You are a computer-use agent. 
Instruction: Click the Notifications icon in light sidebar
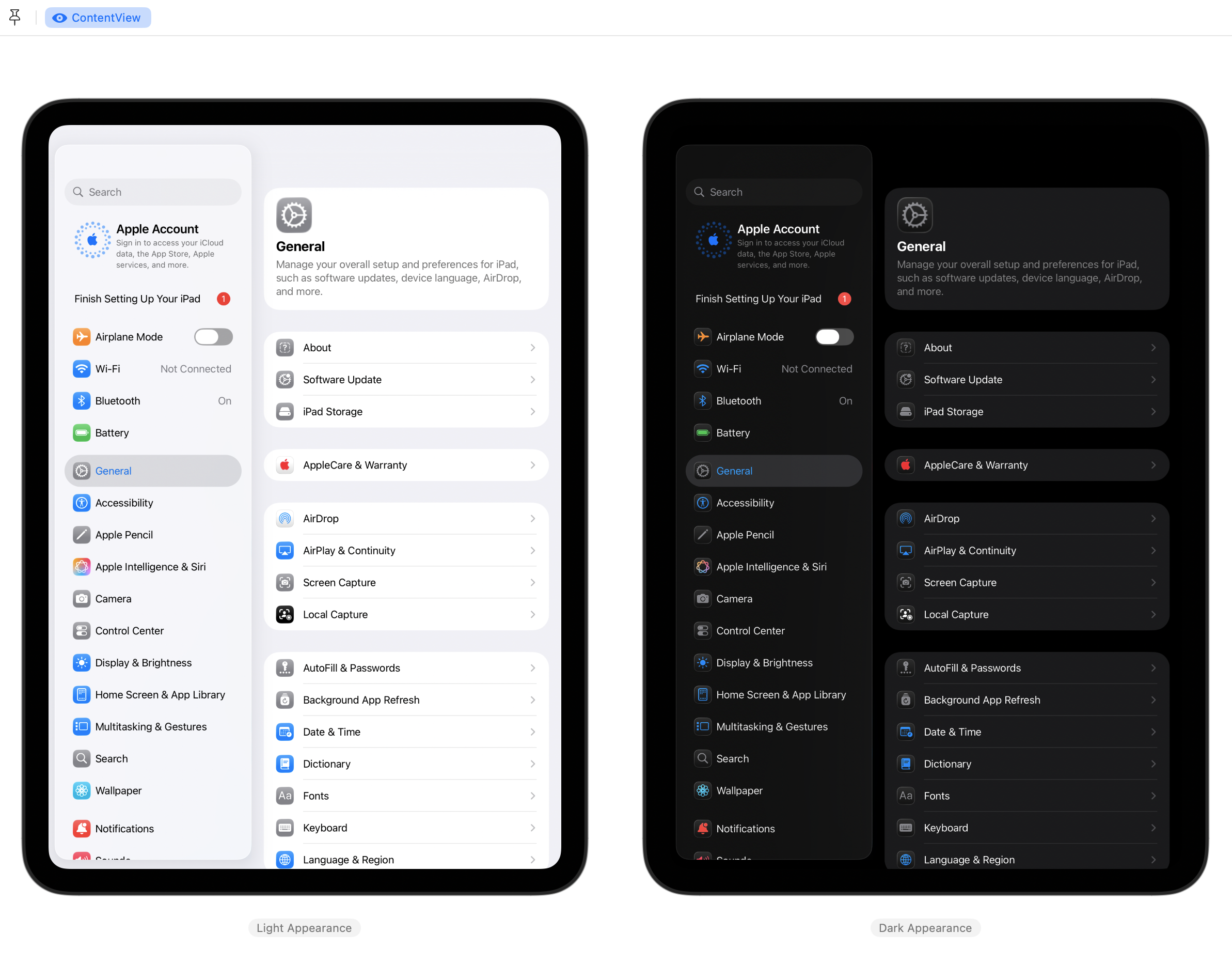[82, 829]
